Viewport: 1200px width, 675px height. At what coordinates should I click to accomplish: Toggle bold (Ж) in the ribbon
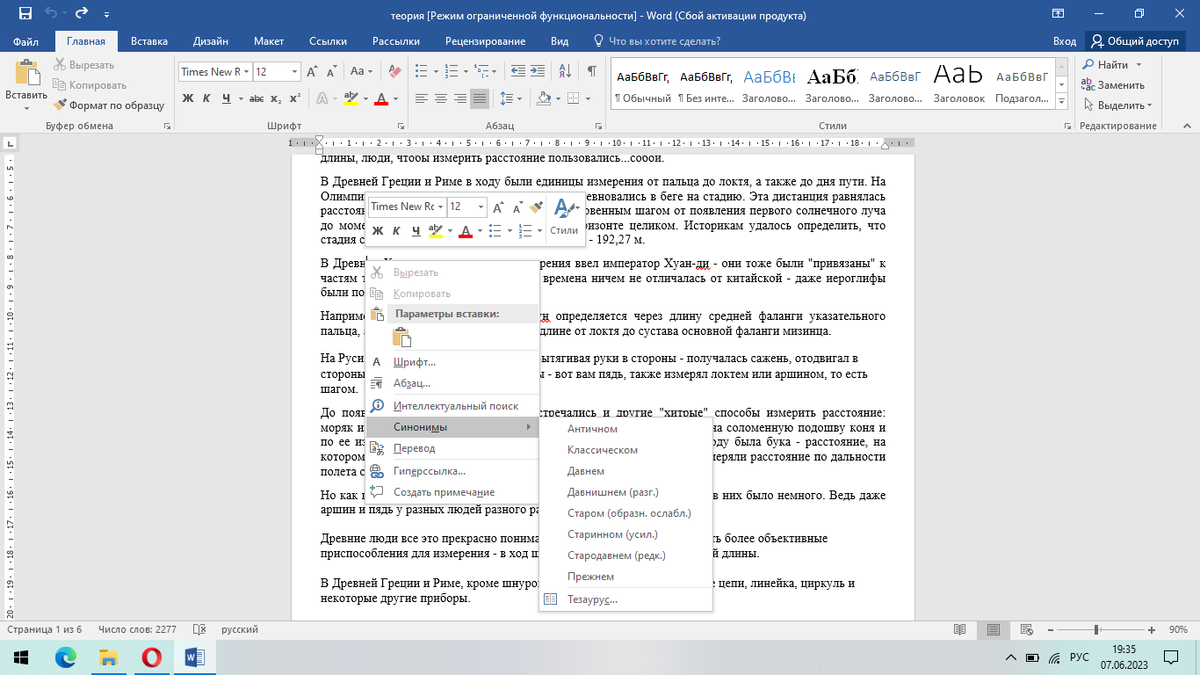(188, 98)
